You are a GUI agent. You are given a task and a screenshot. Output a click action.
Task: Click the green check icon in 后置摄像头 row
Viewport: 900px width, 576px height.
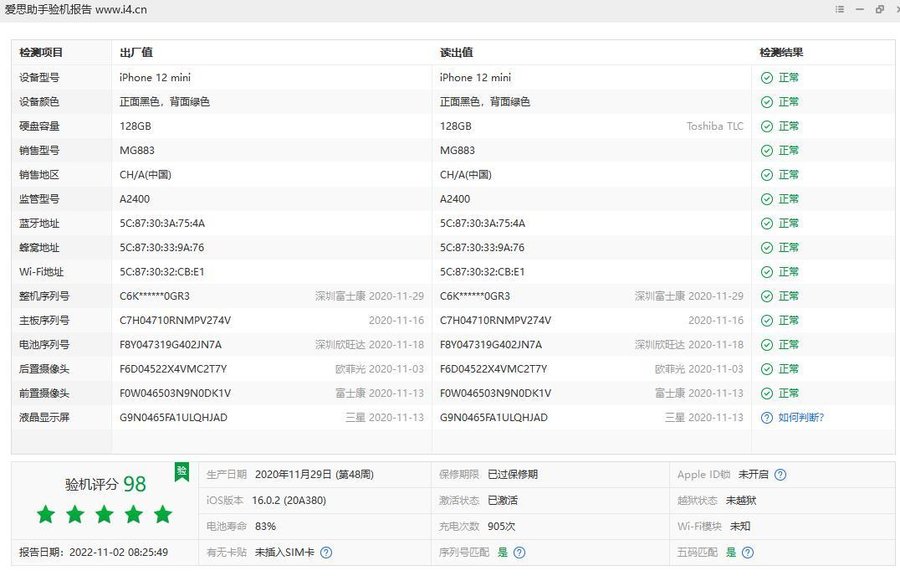pos(766,369)
